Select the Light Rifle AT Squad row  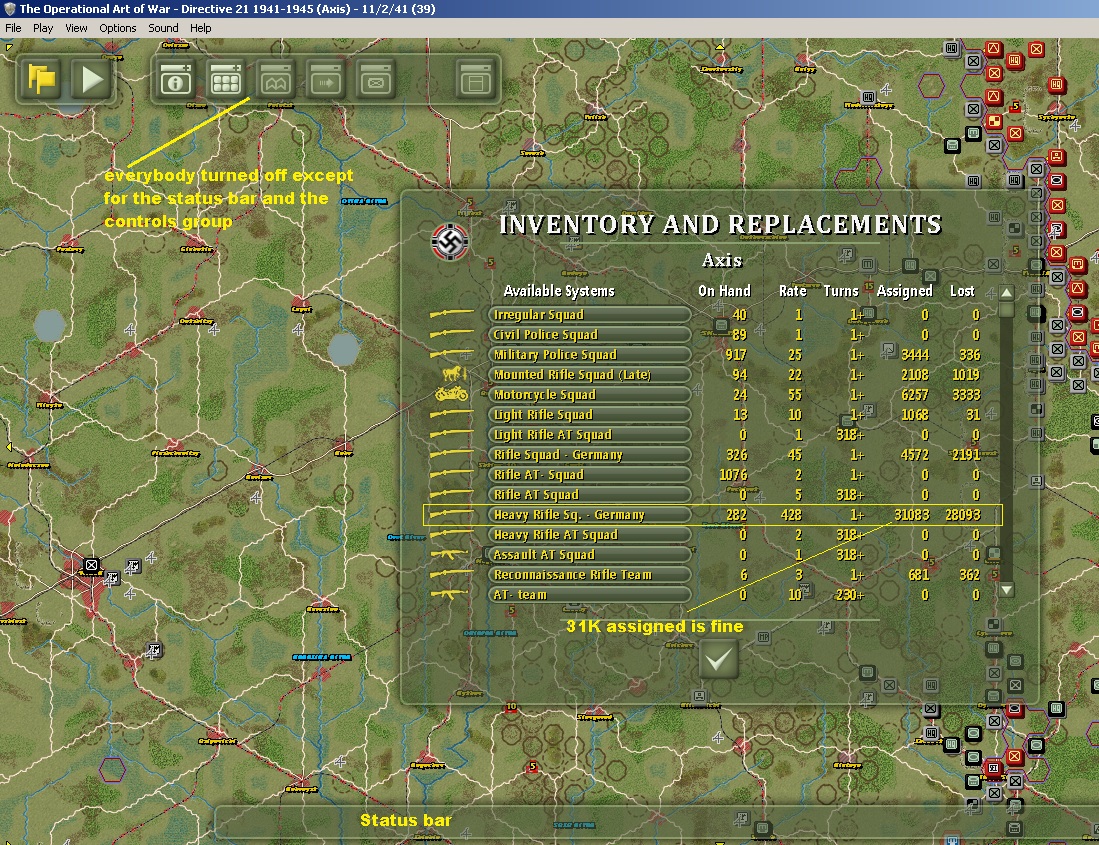[x=589, y=434]
